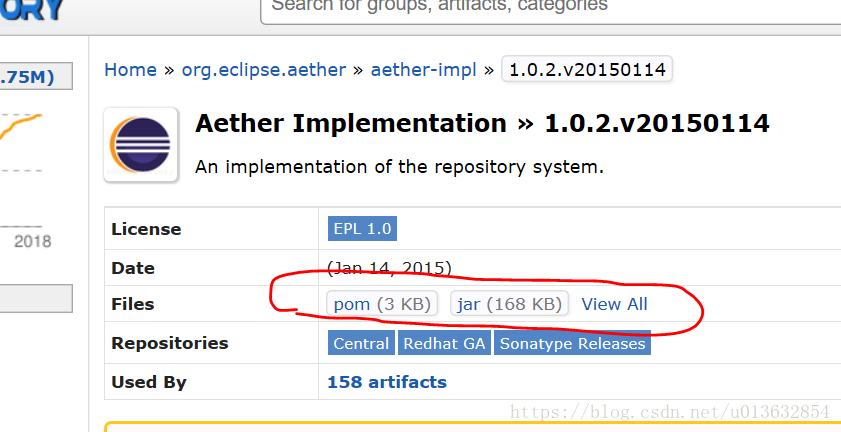
Task: Open the aether-impl breadcrumb link
Action: point(423,70)
